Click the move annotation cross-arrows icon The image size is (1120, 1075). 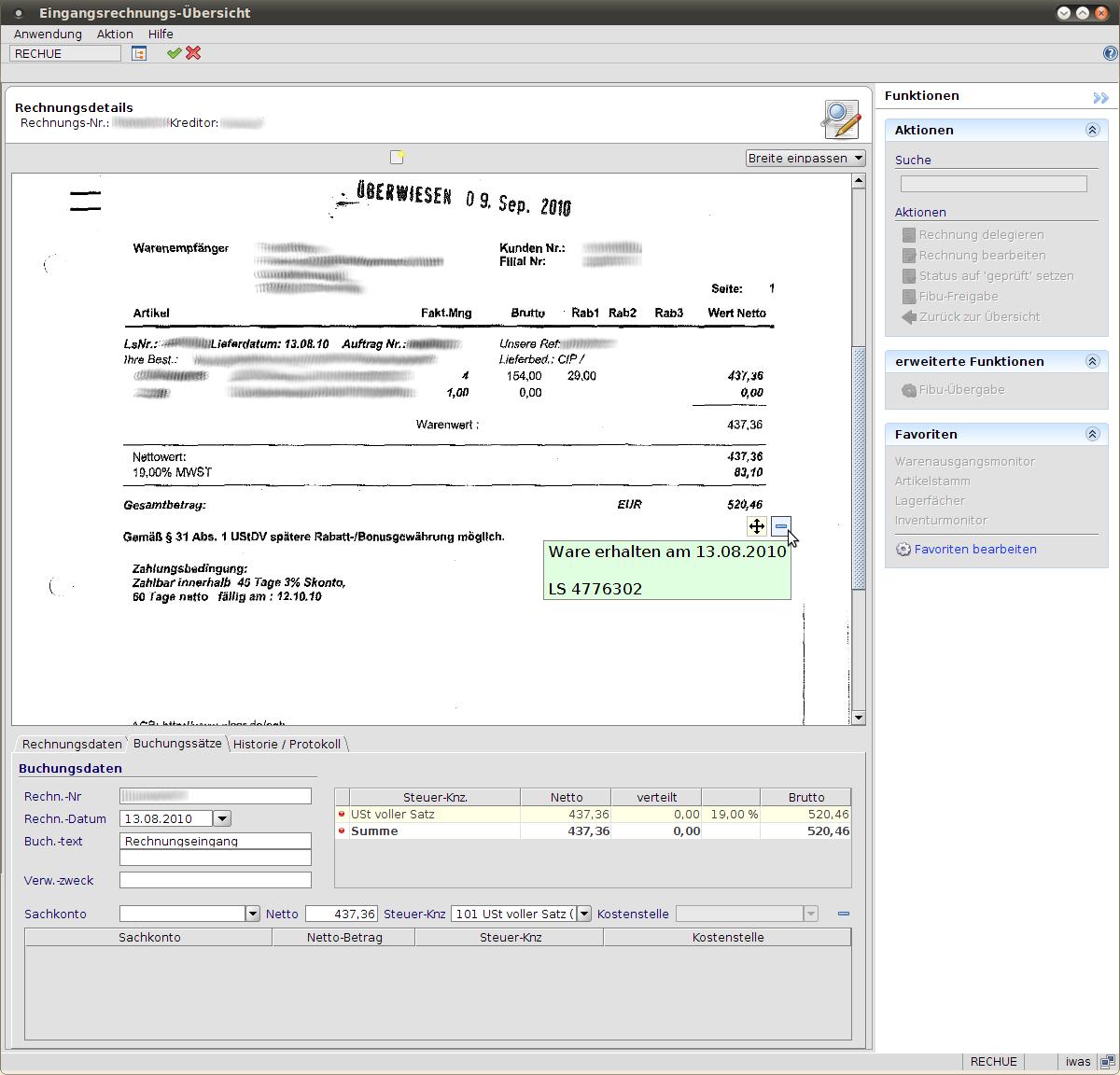[757, 526]
